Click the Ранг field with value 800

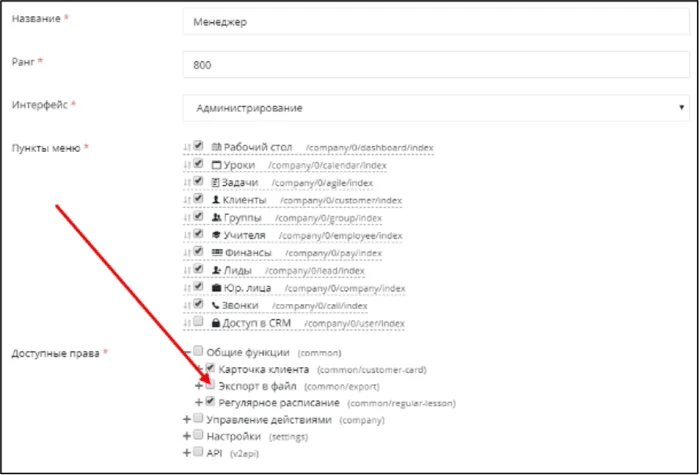(436, 65)
